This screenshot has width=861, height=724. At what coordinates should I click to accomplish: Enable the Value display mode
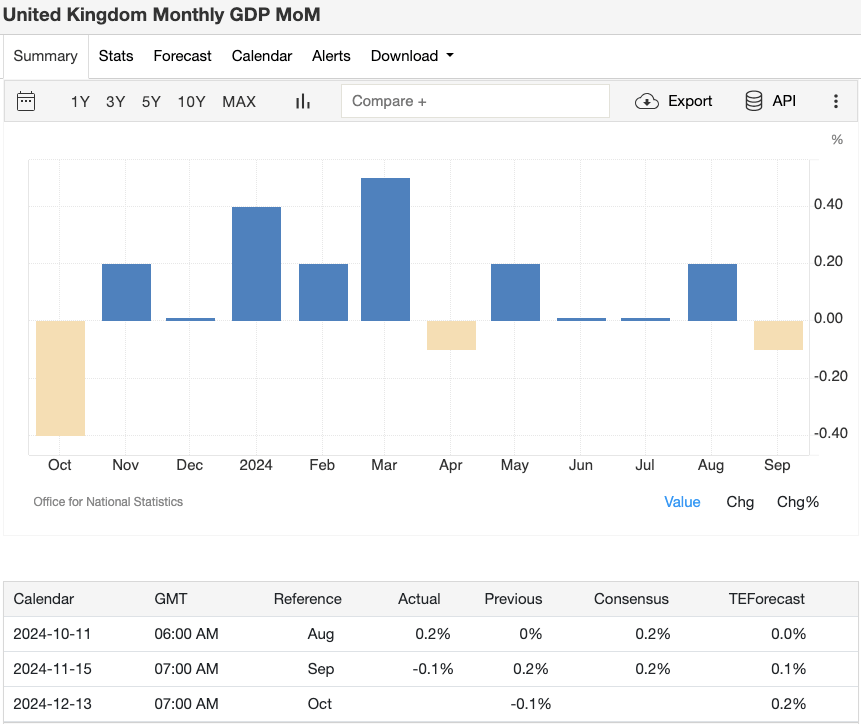[x=682, y=501]
